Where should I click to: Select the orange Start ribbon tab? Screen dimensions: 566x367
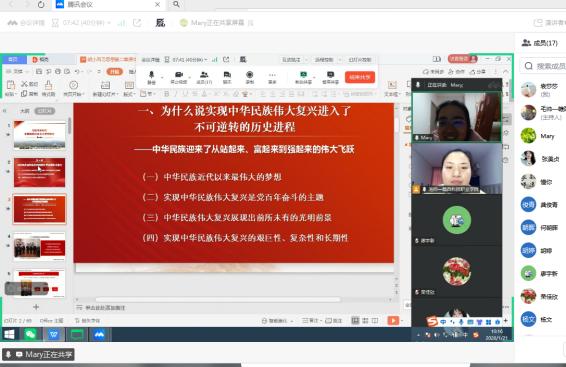pyautogui.click(x=114, y=71)
